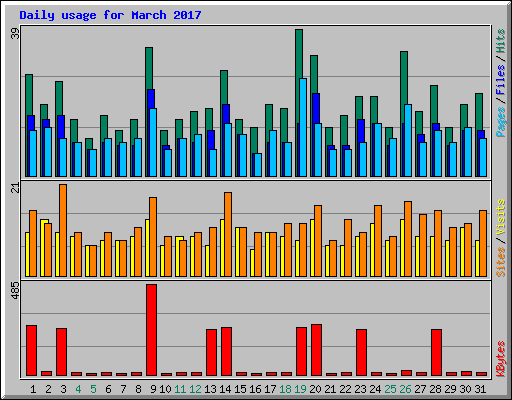
Task: Click day 9 on the x-axis
Action: pyautogui.click(x=153, y=389)
